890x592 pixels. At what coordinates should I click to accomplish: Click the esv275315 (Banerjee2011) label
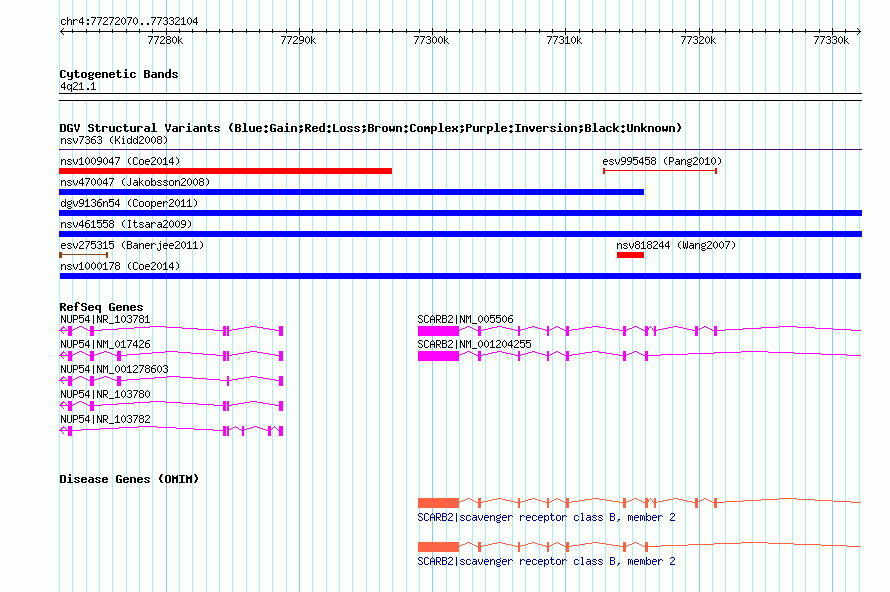[132, 245]
